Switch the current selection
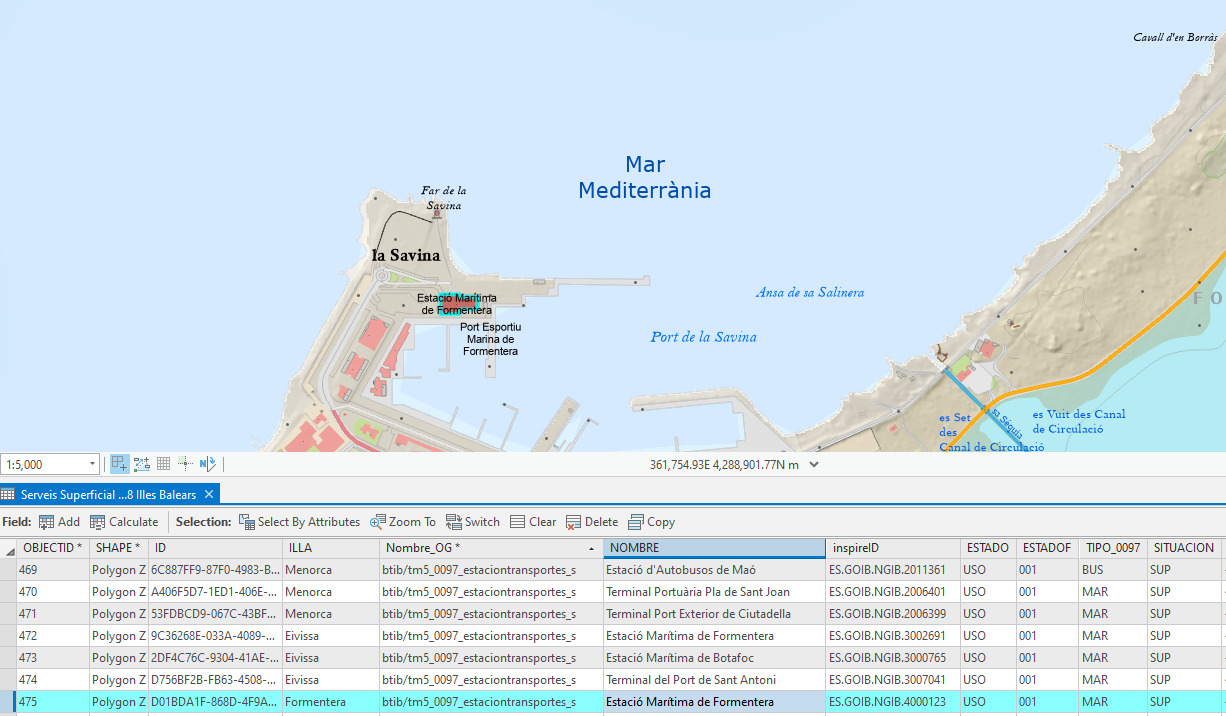Viewport: 1226px width, 716px height. [473, 522]
